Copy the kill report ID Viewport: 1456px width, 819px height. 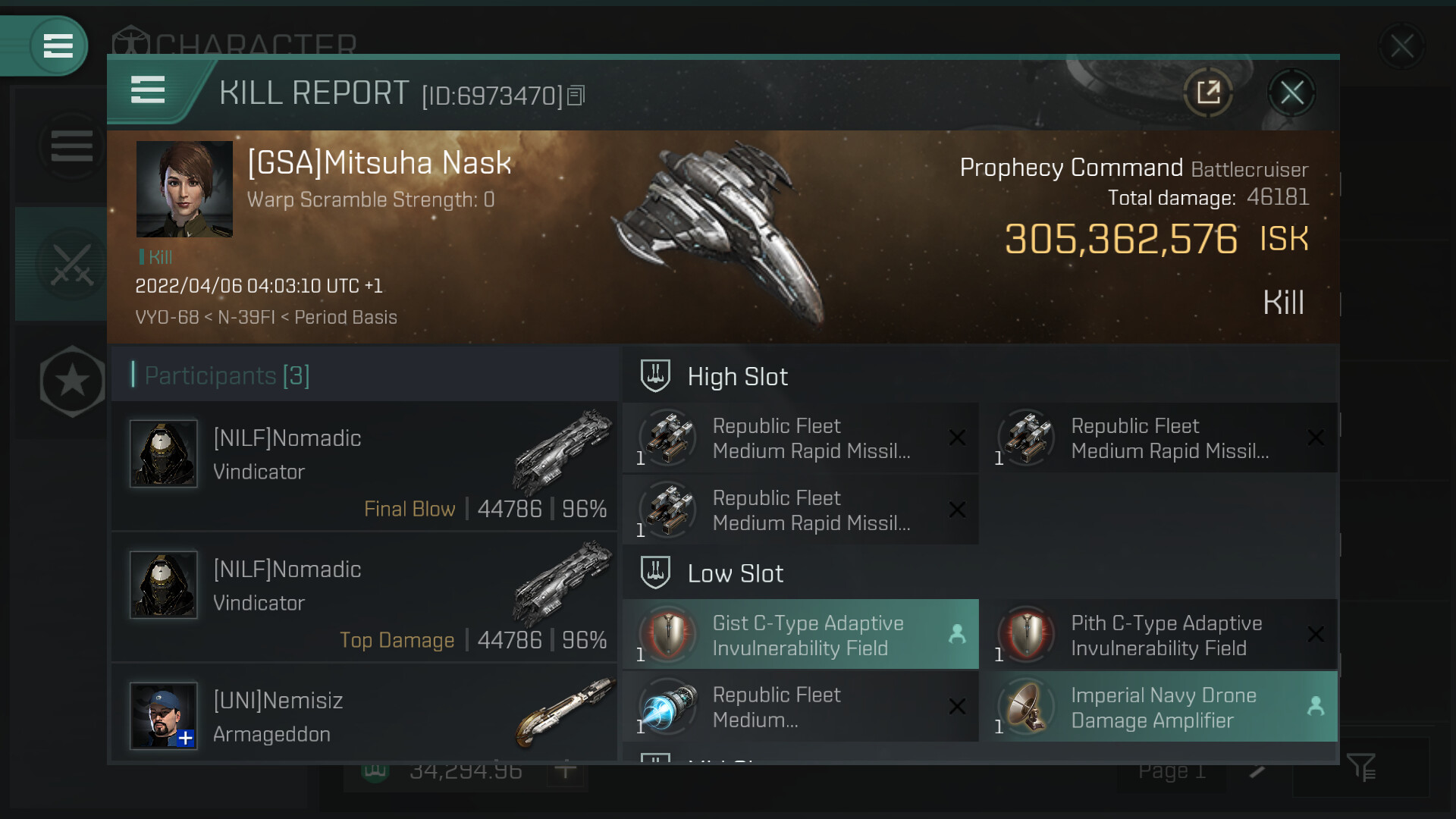click(576, 96)
